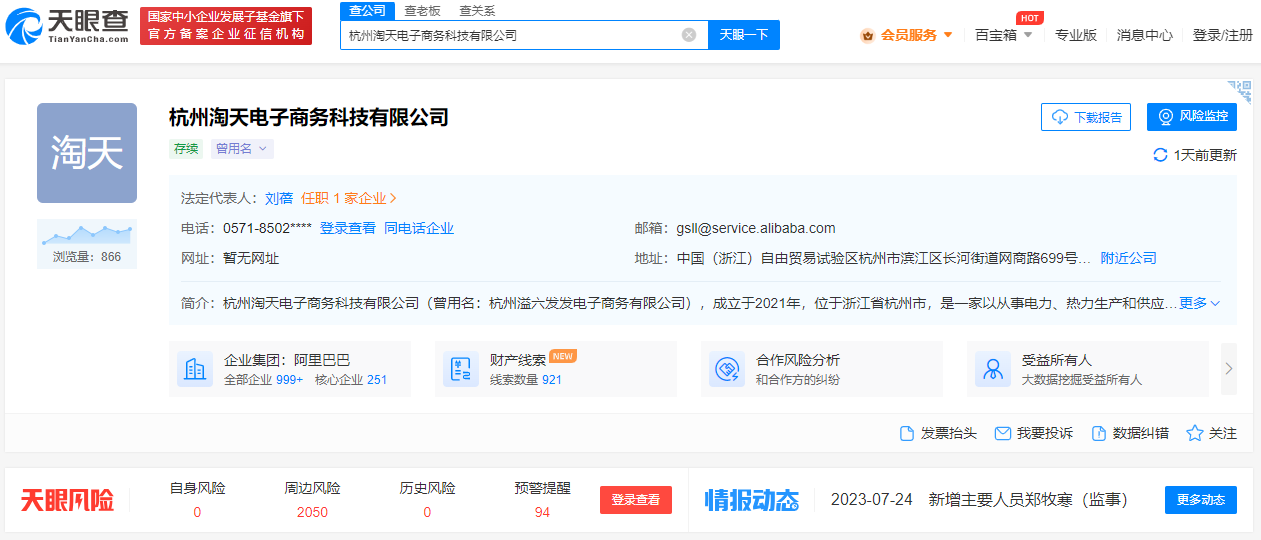Screen dimensions: 1261x540
Task: Open the 百宝箱 dropdown menu
Action: [1004, 35]
